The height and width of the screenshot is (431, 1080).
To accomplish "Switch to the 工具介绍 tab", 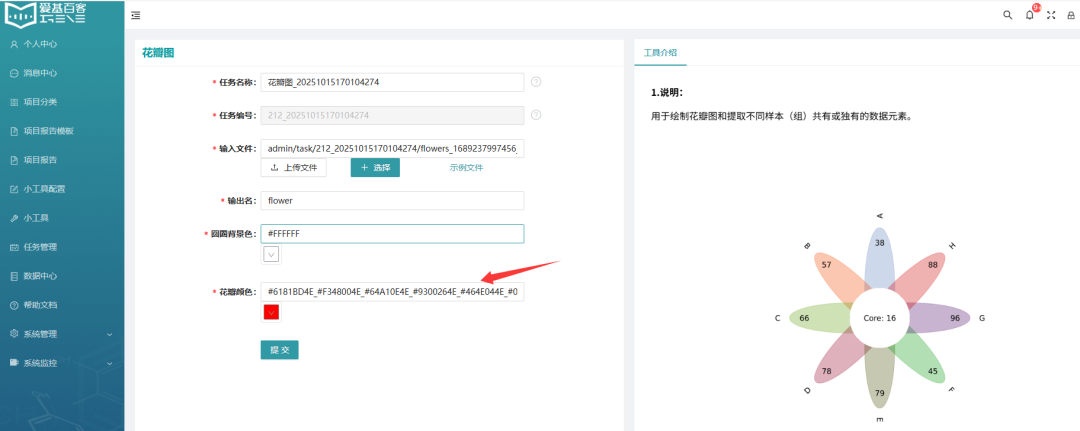I will click(x=660, y=52).
